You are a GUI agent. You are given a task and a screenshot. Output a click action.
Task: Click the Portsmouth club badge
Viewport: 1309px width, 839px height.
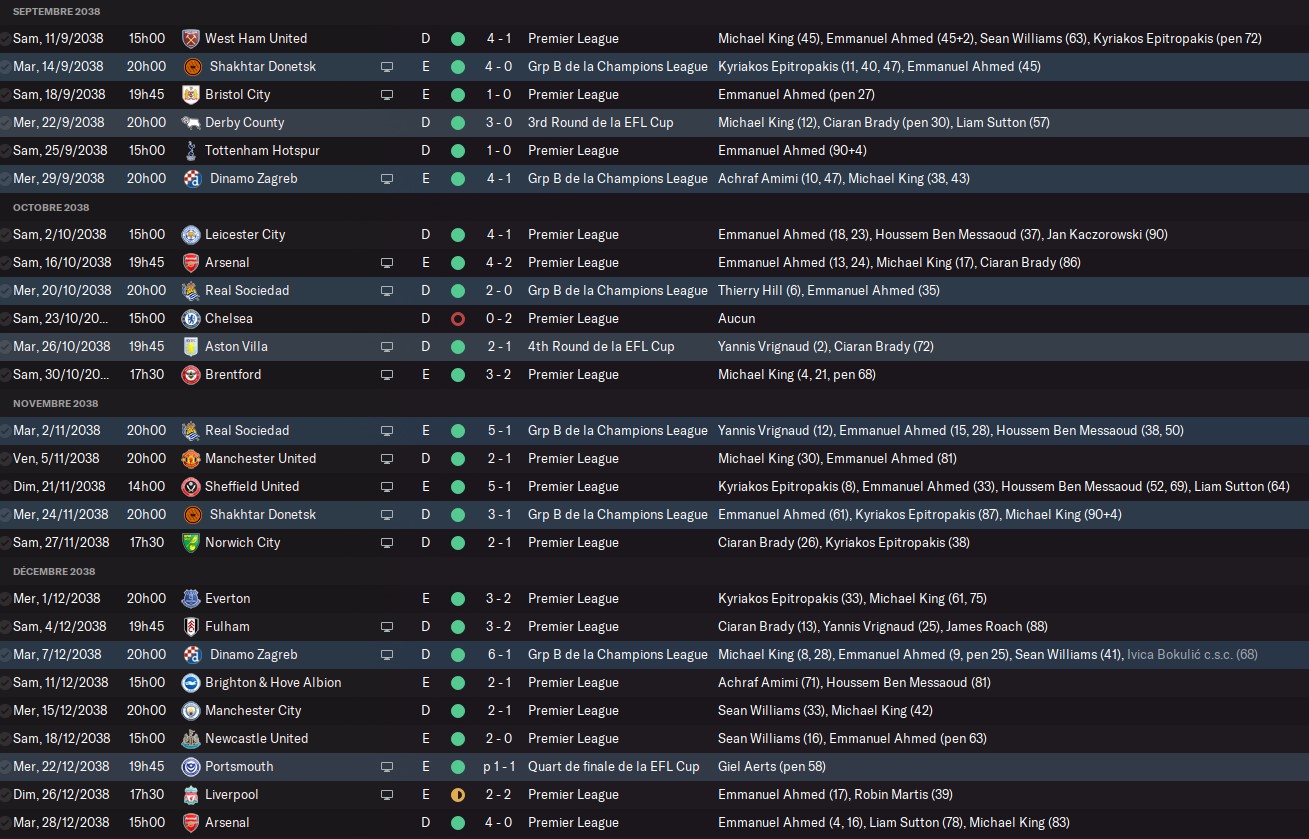190,766
